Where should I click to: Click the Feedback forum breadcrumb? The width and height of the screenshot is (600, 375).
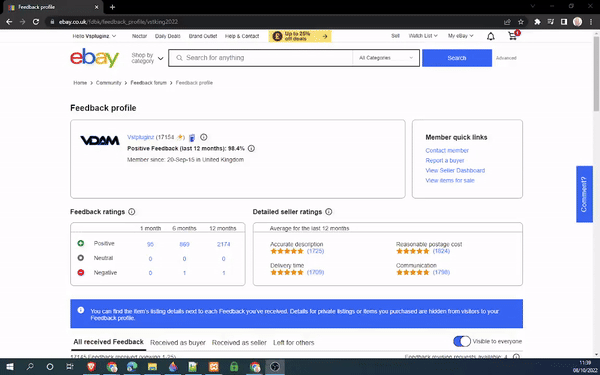148,83
